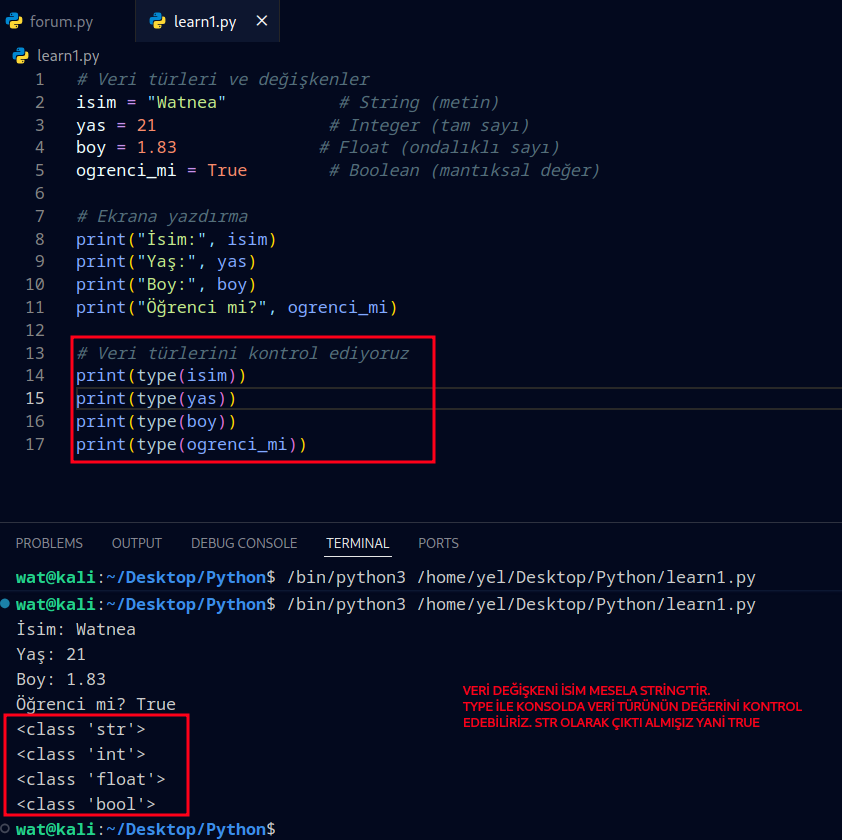Image resolution: width=842 pixels, height=840 pixels.
Task: Click the terminal output 'Boy: 1.83'
Action: tap(61, 679)
